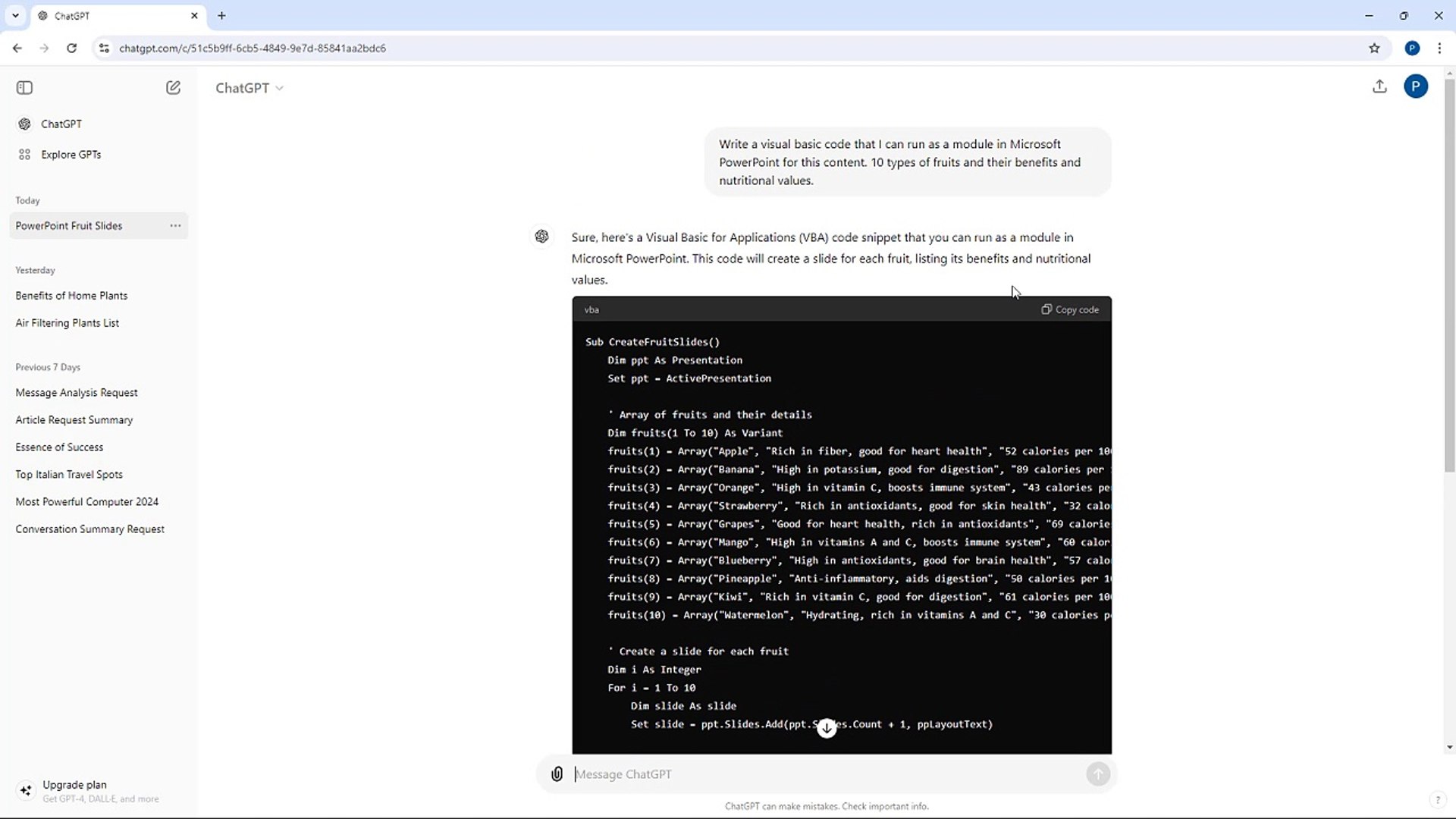This screenshot has width=1456, height=819.
Task: Open options for PowerPoint Fruit Slides chat
Action: (175, 226)
